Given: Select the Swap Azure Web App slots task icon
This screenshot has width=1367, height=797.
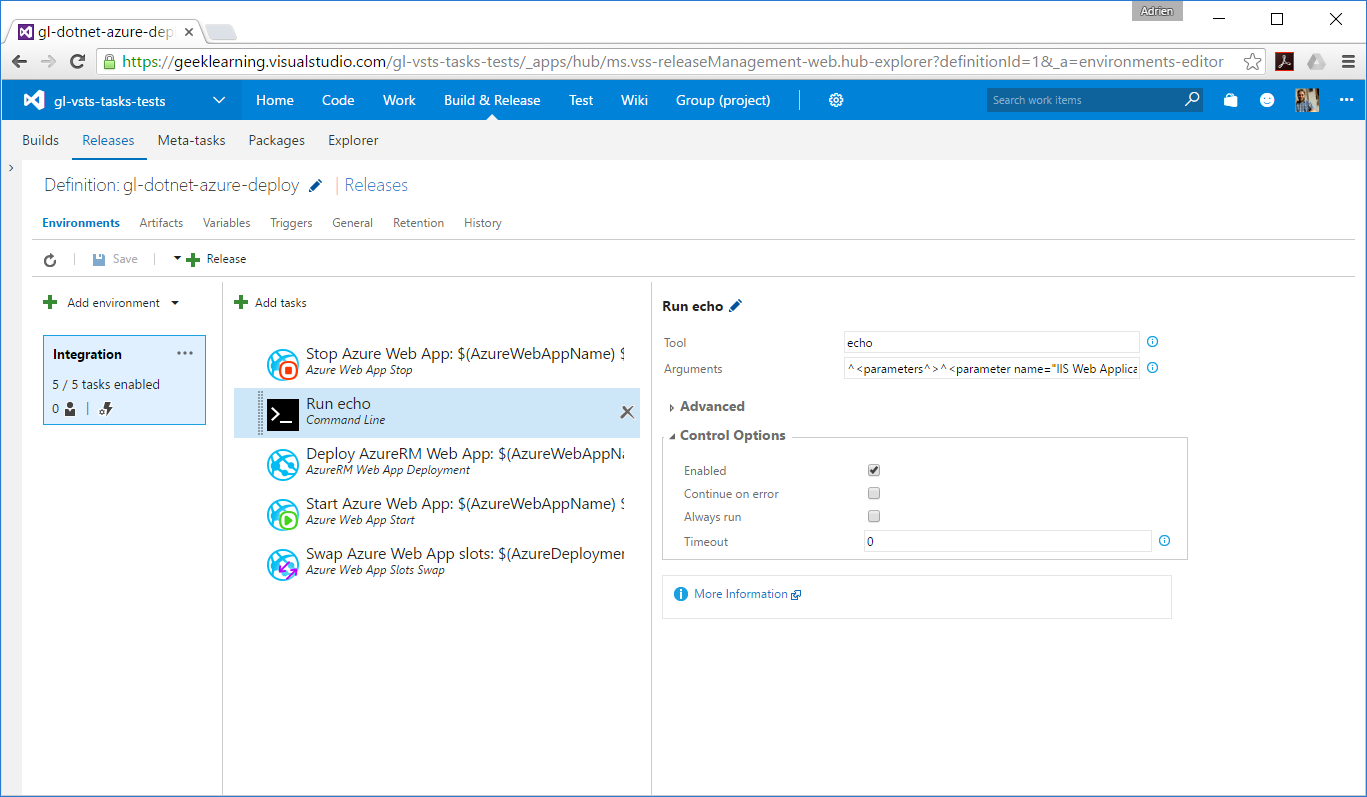Looking at the screenshot, I should point(283,564).
